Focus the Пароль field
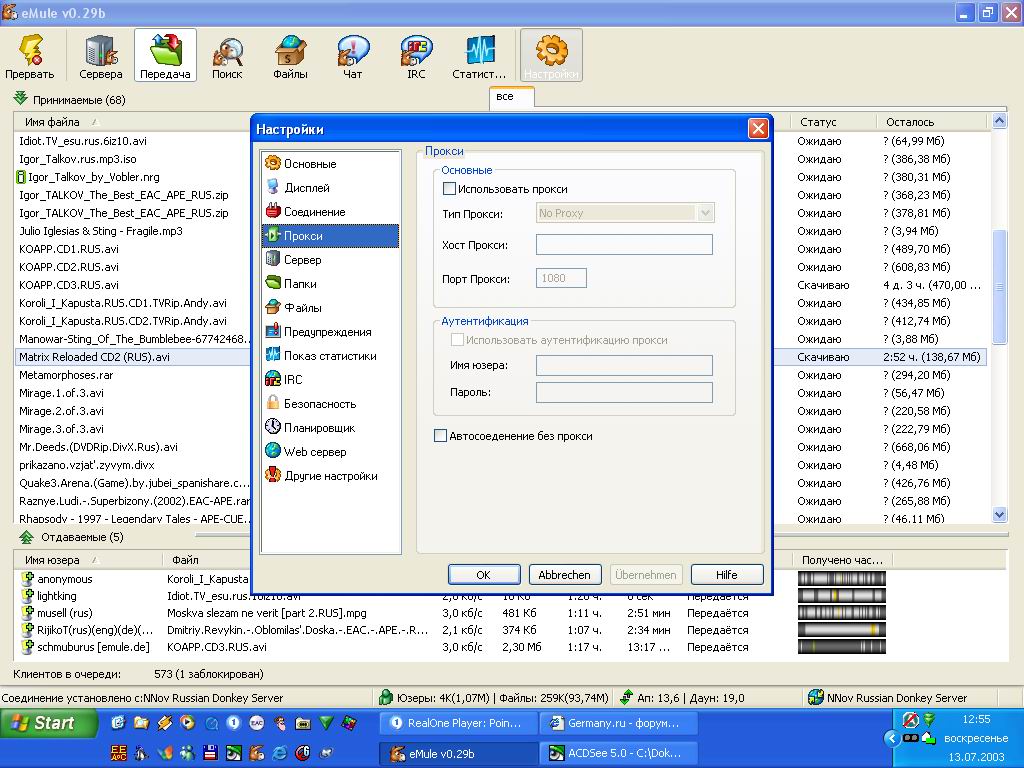Image resolution: width=1024 pixels, height=768 pixels. [624, 392]
